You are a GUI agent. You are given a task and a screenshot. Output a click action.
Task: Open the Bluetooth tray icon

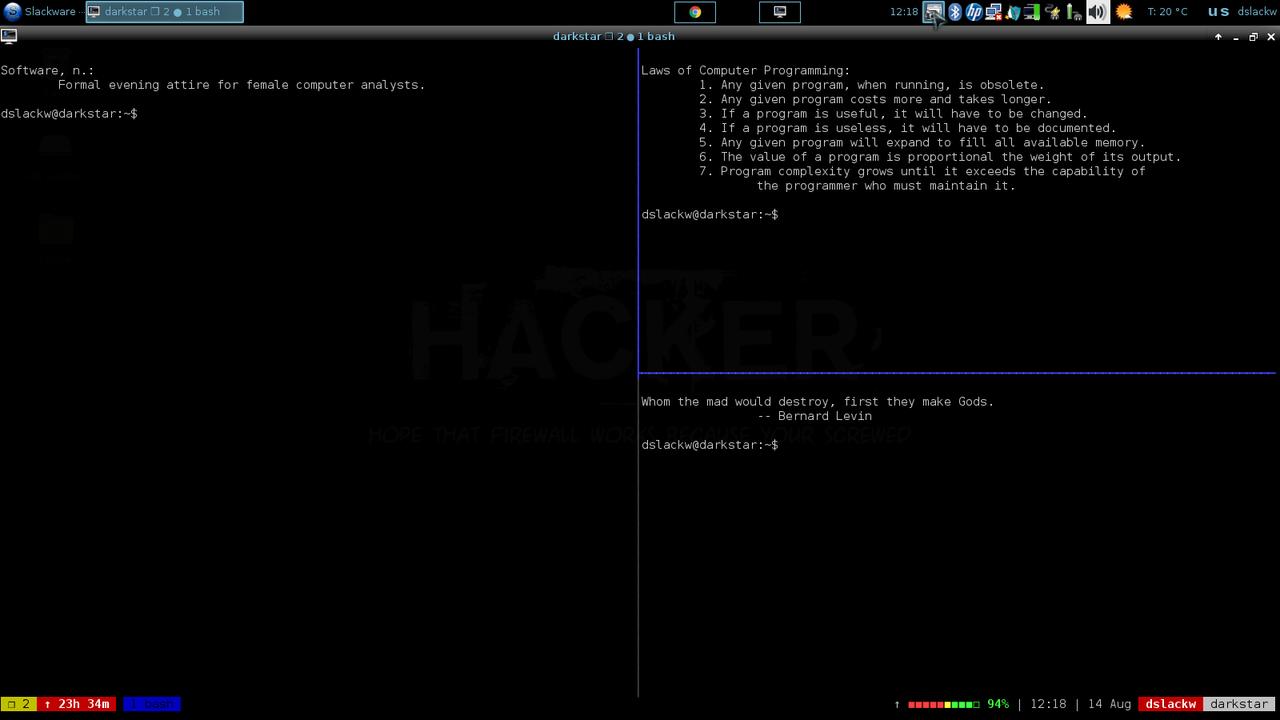[954, 12]
